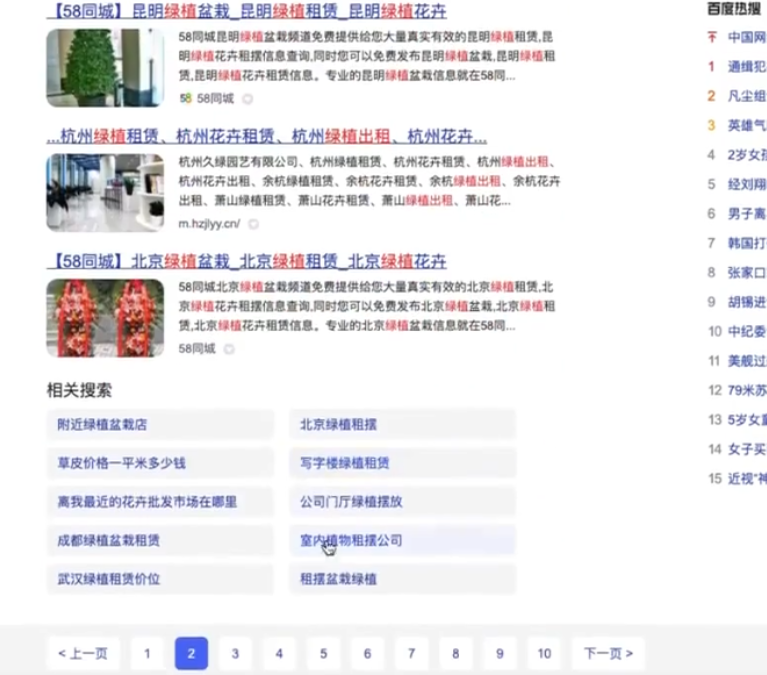
Task: Select related search 附近绿植盆栽店
Action: (x=160, y=425)
